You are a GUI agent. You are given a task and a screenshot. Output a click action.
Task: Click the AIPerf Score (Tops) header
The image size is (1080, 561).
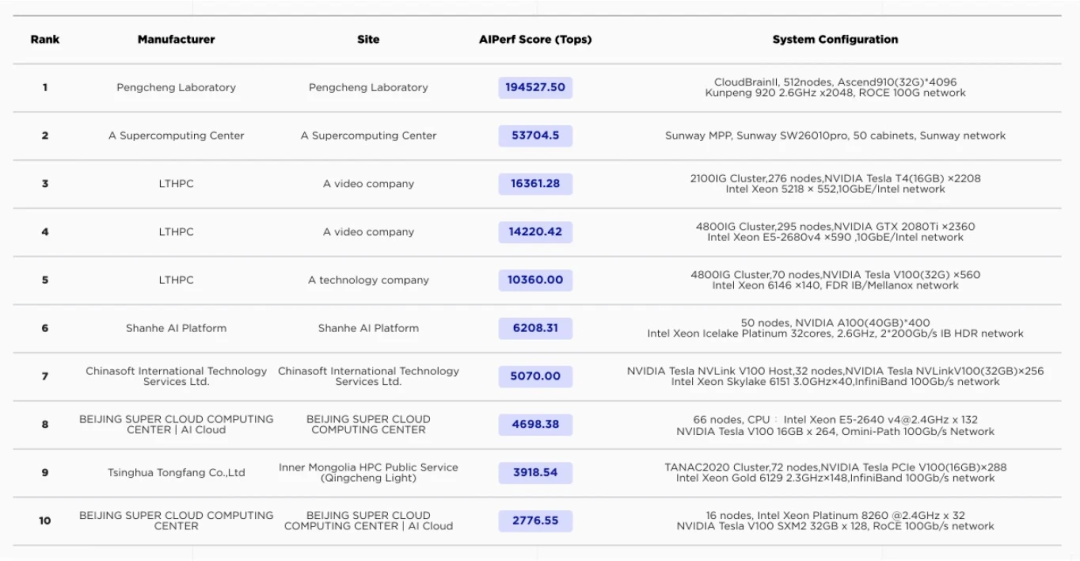tap(535, 39)
